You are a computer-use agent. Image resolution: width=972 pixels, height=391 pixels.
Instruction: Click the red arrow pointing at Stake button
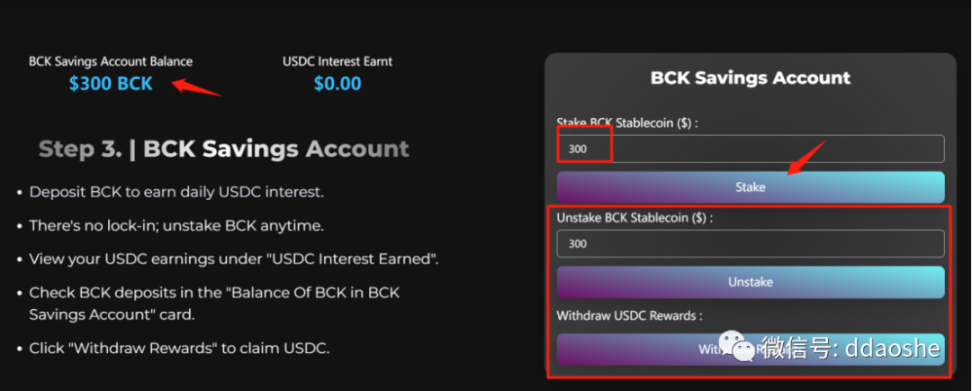click(x=806, y=158)
